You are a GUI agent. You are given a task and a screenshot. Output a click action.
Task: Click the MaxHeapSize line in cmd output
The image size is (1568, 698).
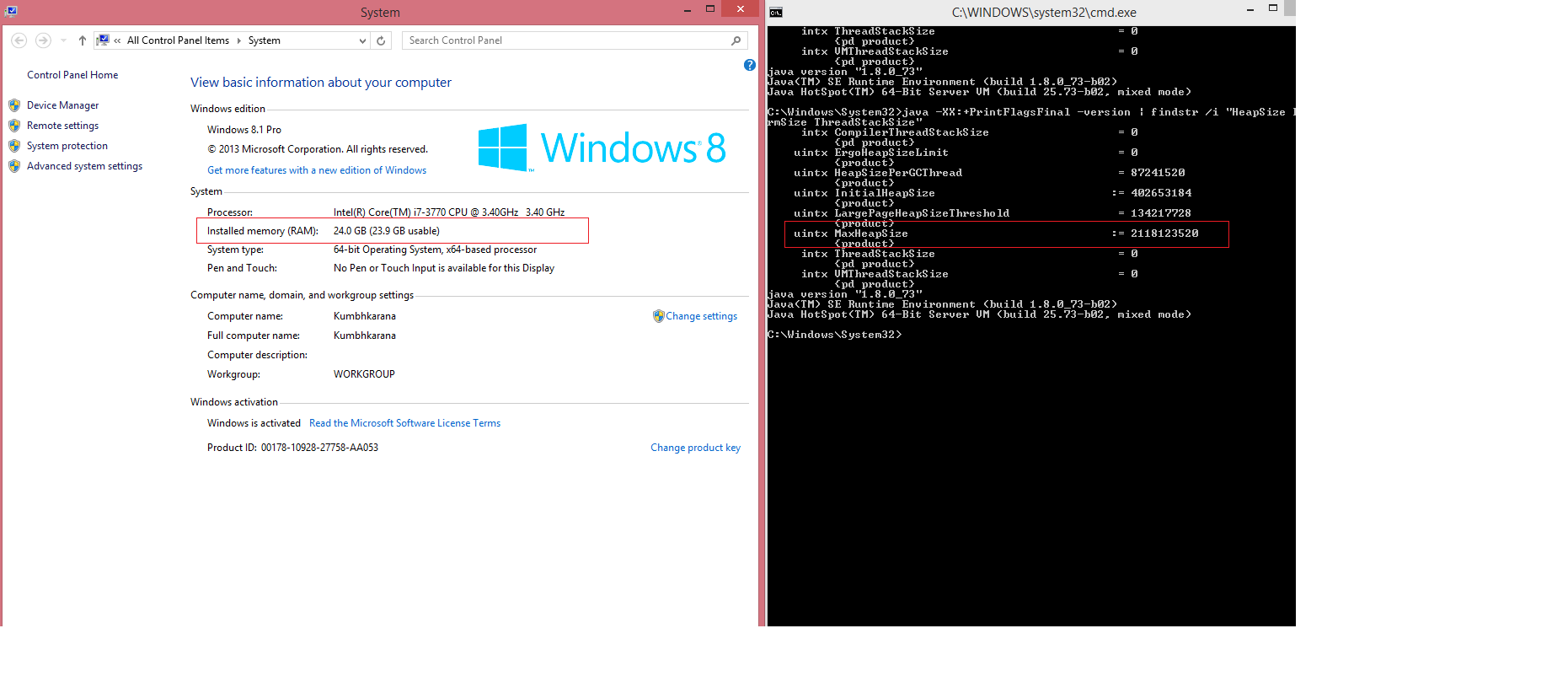point(996,234)
